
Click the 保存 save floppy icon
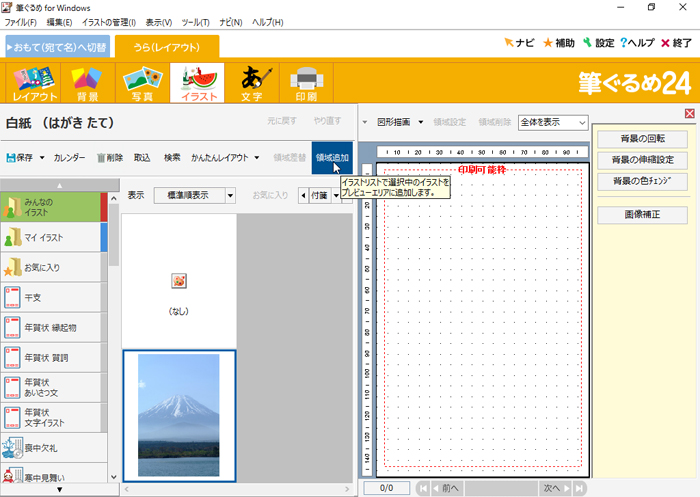tap(12, 158)
